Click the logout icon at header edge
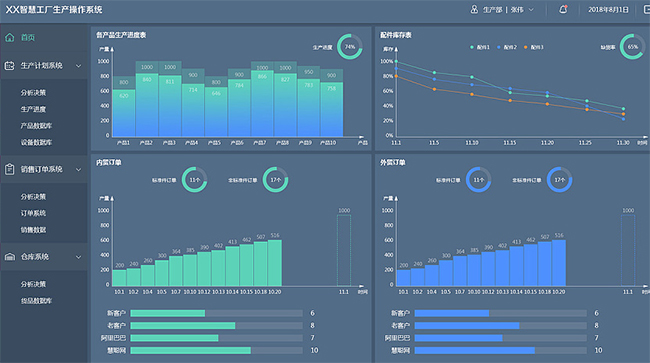The height and width of the screenshot is (363, 650). point(646,10)
